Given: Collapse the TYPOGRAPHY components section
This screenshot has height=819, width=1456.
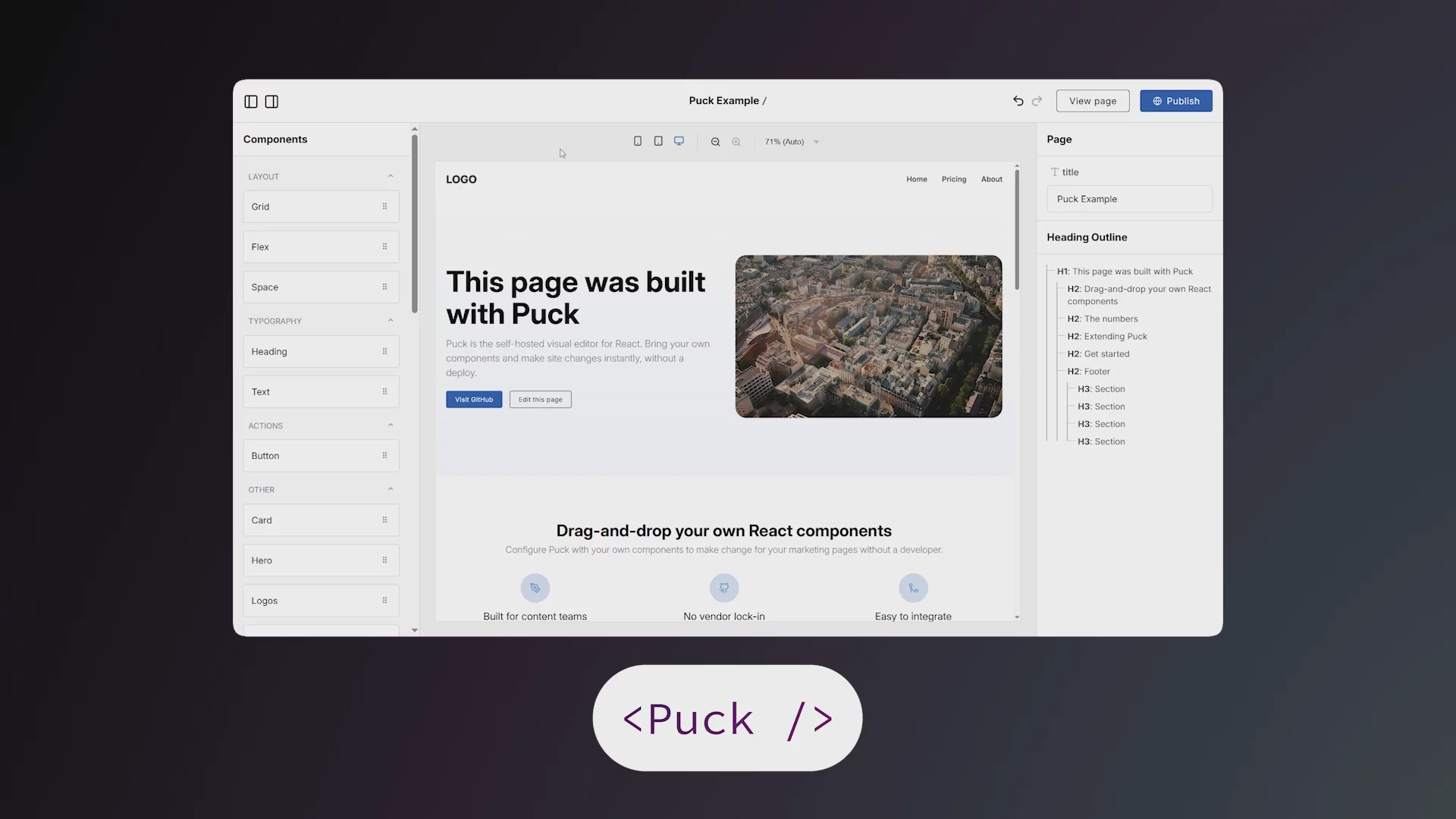Looking at the screenshot, I should (x=391, y=319).
